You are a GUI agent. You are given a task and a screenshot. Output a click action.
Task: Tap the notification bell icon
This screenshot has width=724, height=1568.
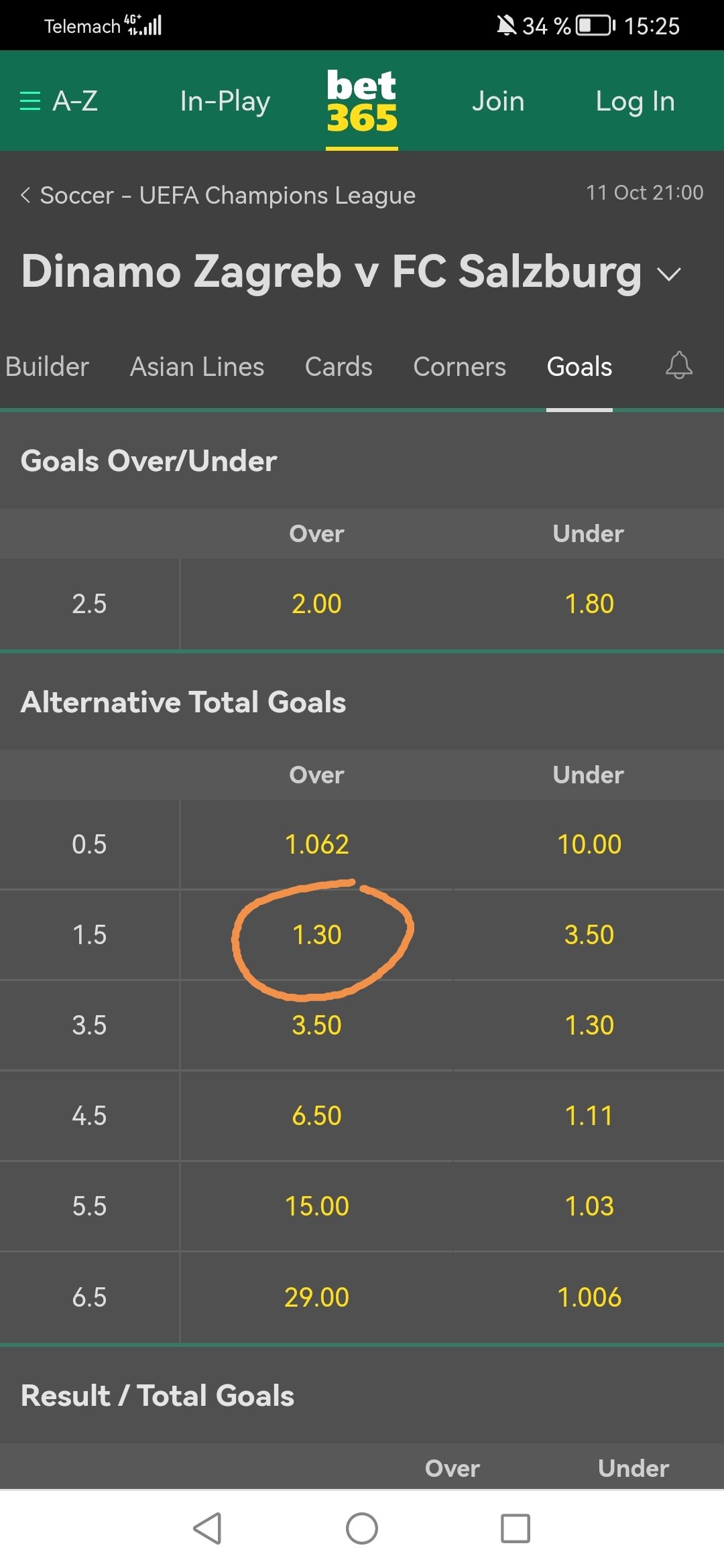(x=678, y=366)
